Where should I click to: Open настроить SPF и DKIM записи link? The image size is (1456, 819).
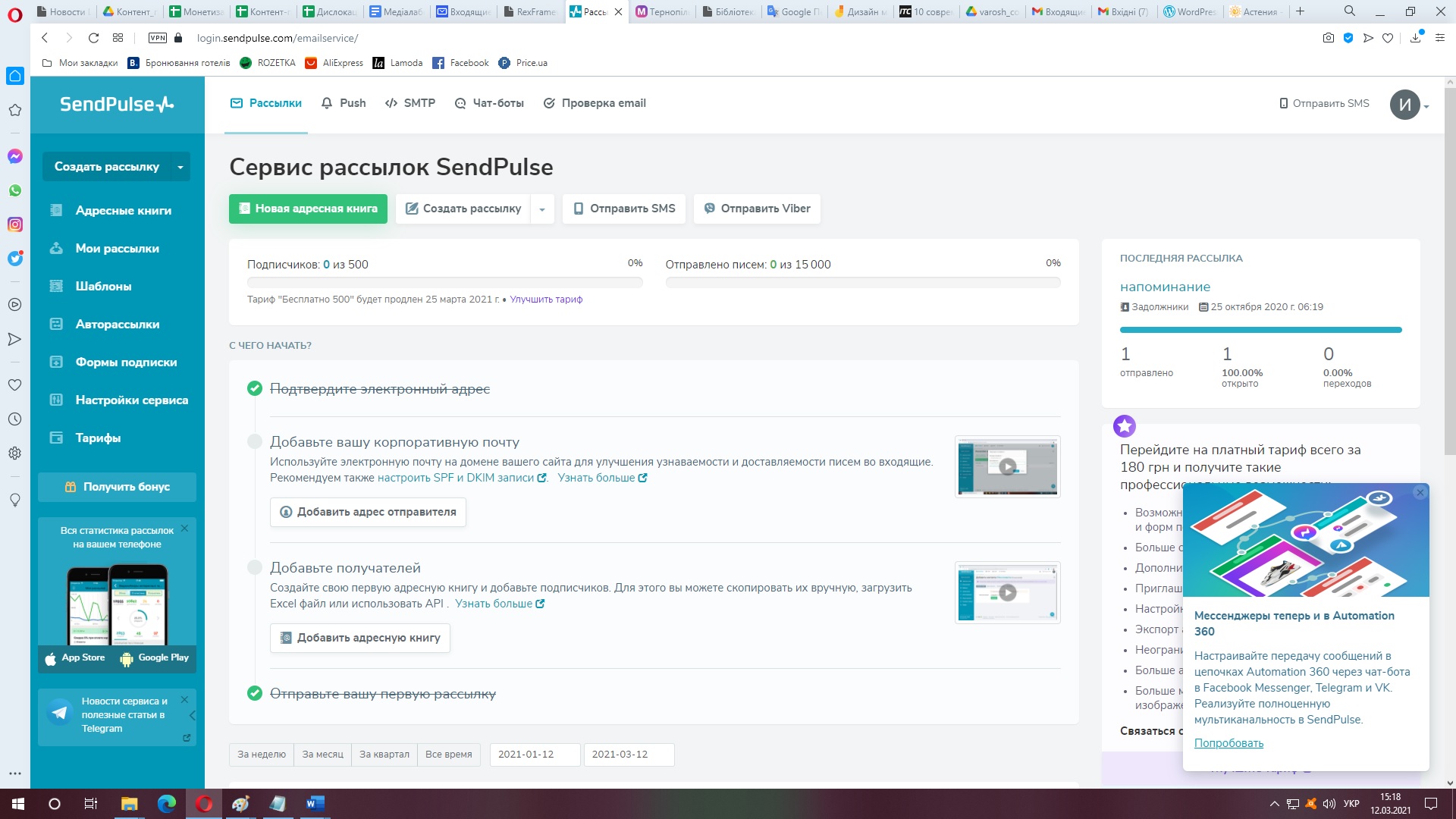click(462, 478)
